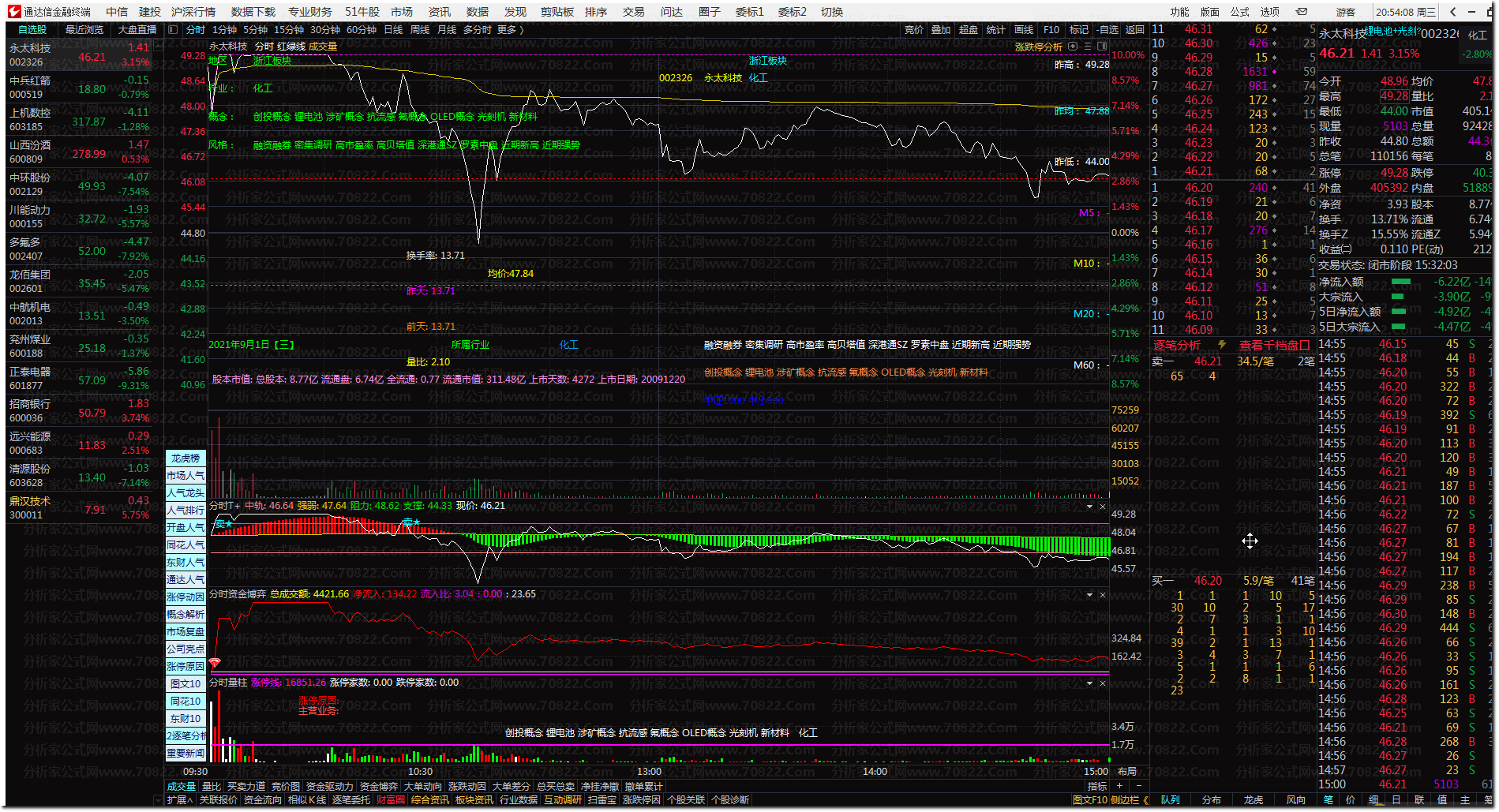Select the 日线 period tab
Screen dimensions: 1499x812
click(x=393, y=30)
